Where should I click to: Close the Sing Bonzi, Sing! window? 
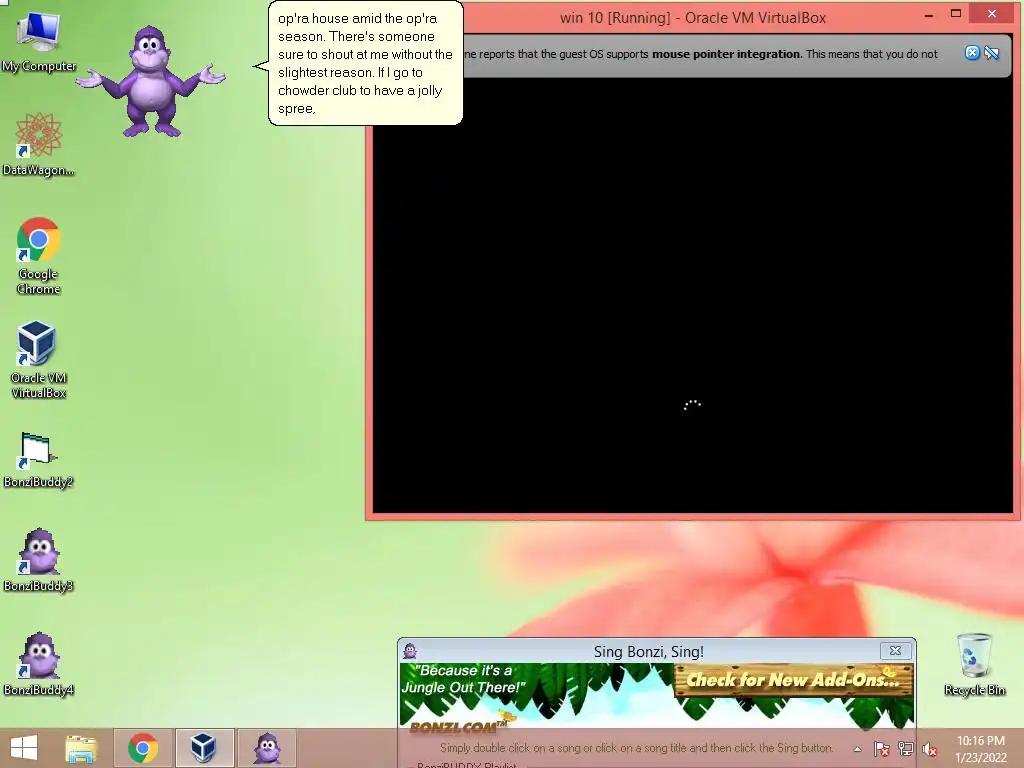point(895,650)
